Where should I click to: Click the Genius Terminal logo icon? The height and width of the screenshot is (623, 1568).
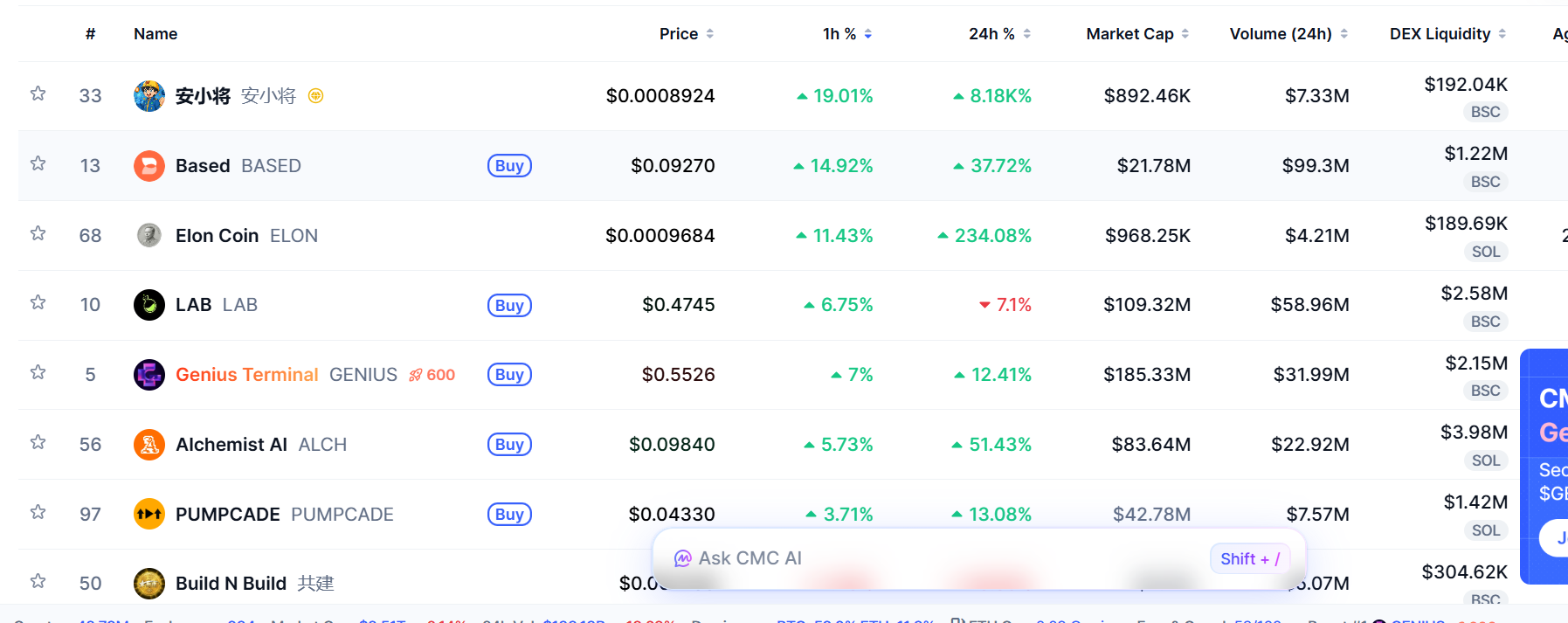[149, 375]
